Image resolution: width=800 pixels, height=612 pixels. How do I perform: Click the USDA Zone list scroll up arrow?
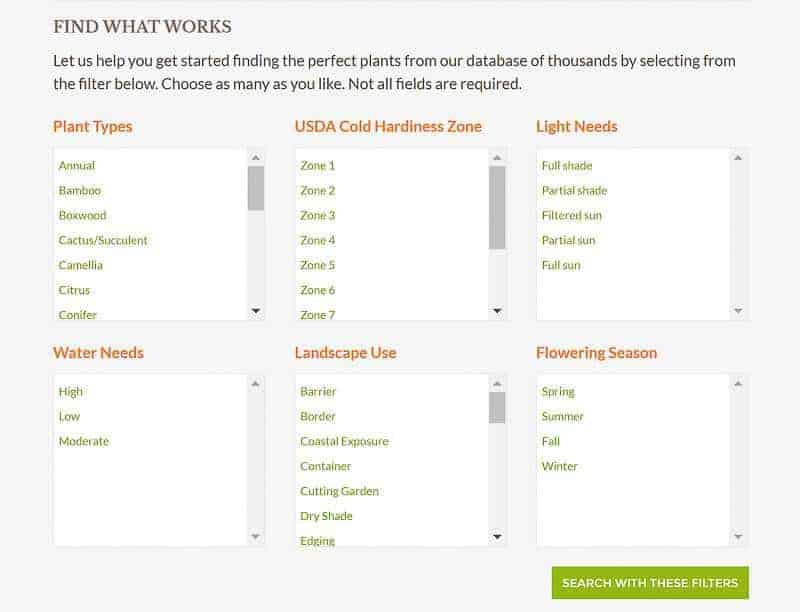pyautogui.click(x=497, y=158)
